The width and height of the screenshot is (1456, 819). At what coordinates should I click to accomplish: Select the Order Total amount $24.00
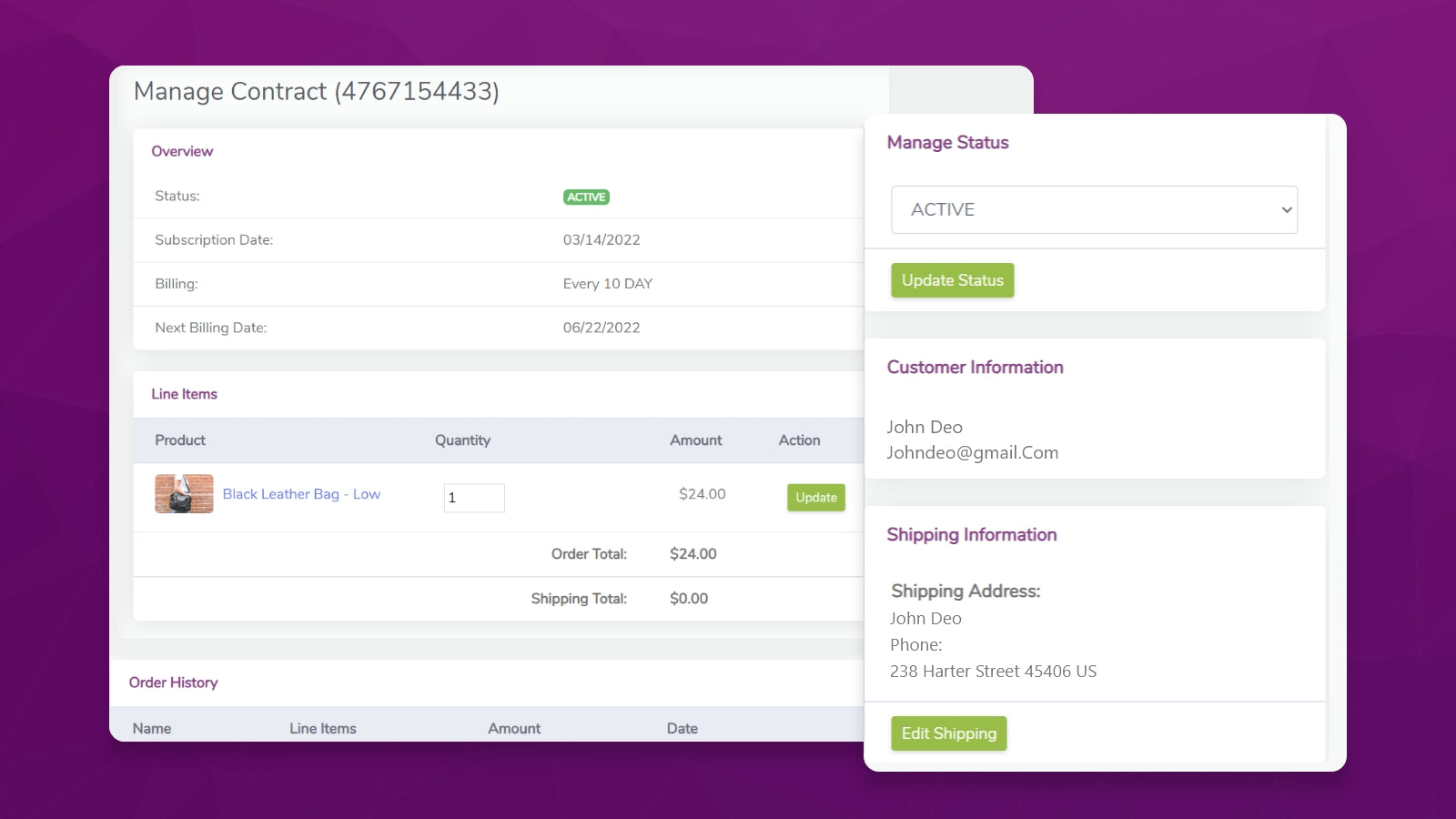(693, 553)
